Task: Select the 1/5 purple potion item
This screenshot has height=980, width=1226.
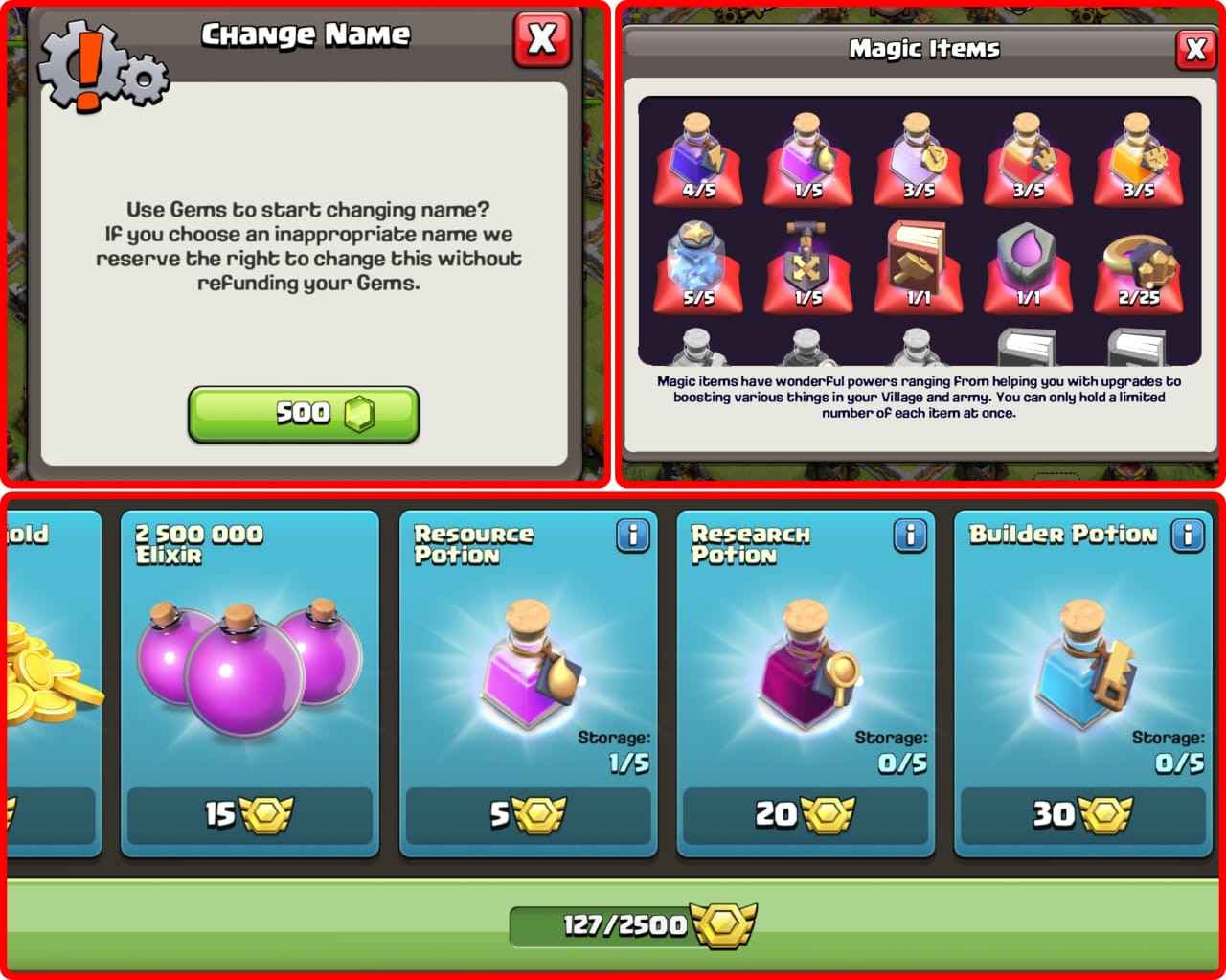Action: [x=808, y=158]
